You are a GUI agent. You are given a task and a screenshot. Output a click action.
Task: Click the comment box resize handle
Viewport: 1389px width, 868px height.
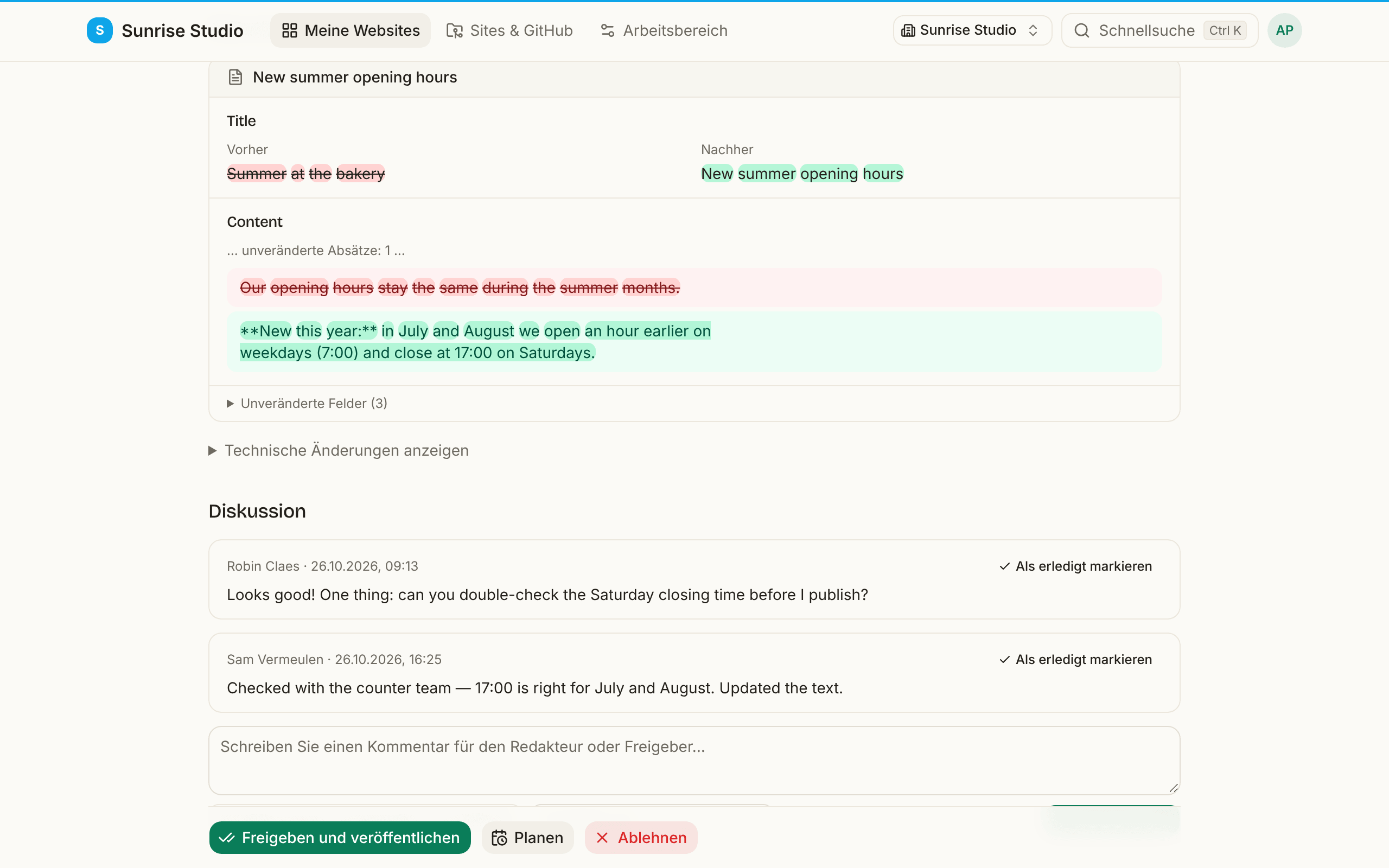1173,788
